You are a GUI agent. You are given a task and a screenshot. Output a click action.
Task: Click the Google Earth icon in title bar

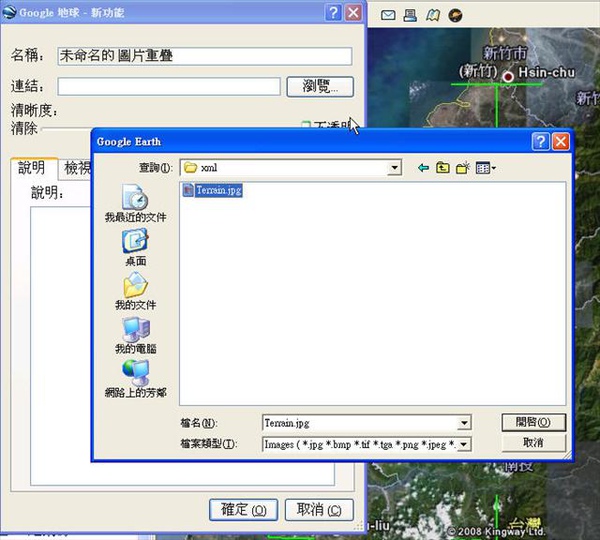coord(9,12)
